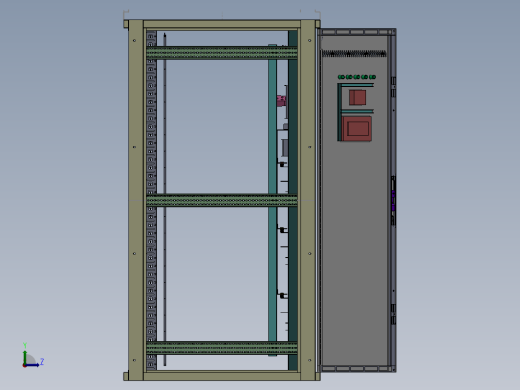Screen dimensions: 520x390
Task: Select the thin dark vertical rod
Action: tap(165, 200)
